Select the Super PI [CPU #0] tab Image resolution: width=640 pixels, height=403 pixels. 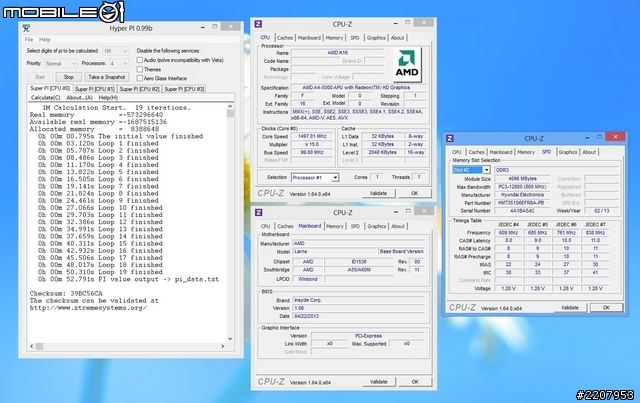[x=50, y=88]
